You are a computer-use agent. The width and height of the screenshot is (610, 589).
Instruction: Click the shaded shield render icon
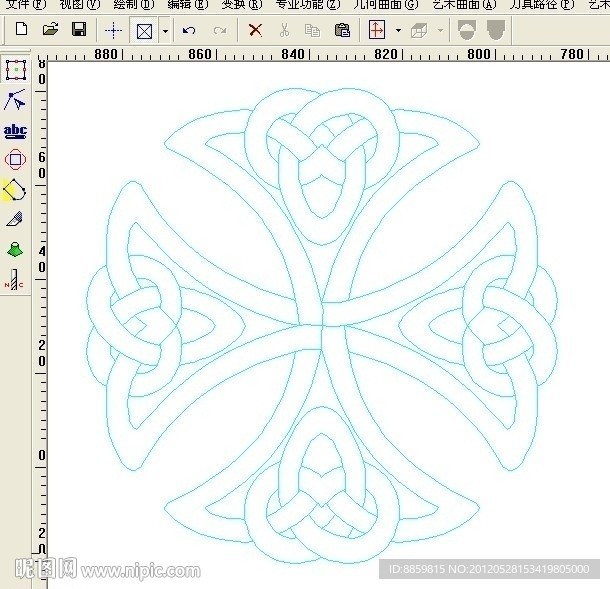496,30
